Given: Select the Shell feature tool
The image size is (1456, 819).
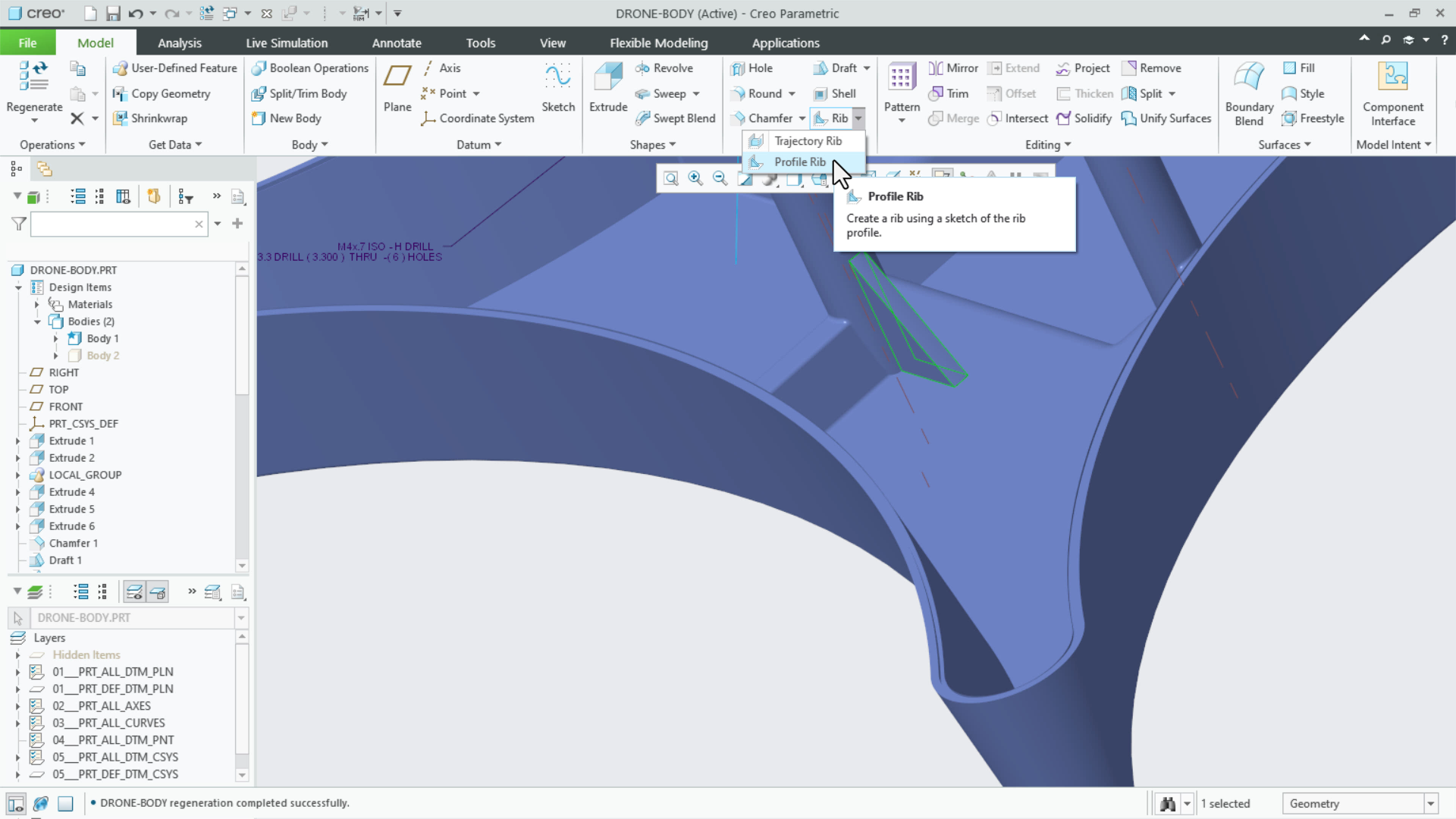Looking at the screenshot, I should point(835,93).
